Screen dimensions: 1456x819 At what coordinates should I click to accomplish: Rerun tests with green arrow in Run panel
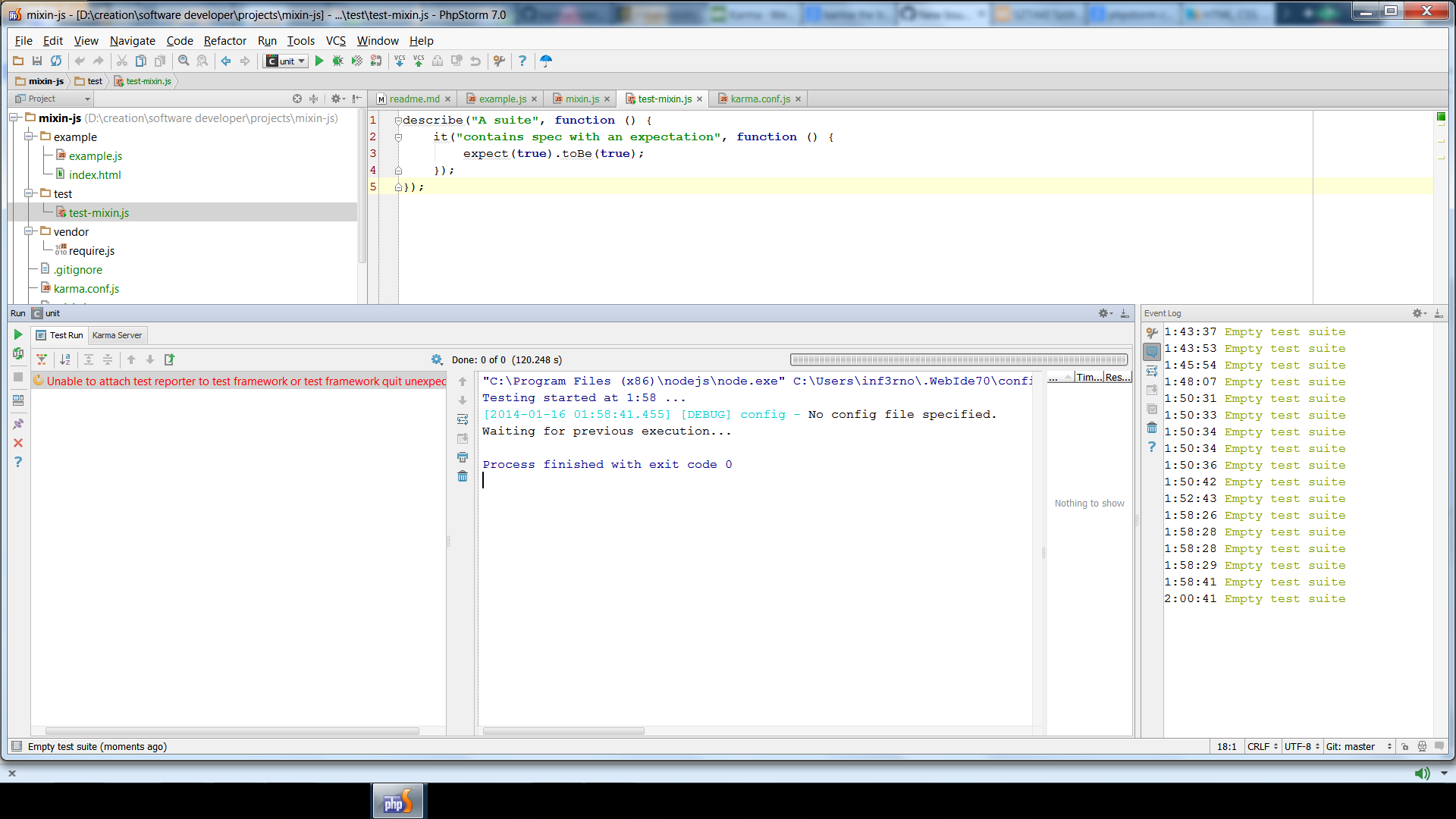click(18, 334)
